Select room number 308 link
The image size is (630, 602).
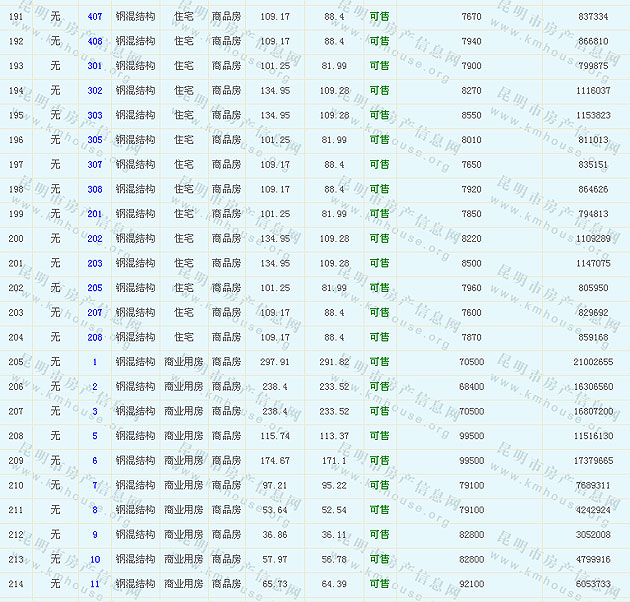(x=95, y=189)
